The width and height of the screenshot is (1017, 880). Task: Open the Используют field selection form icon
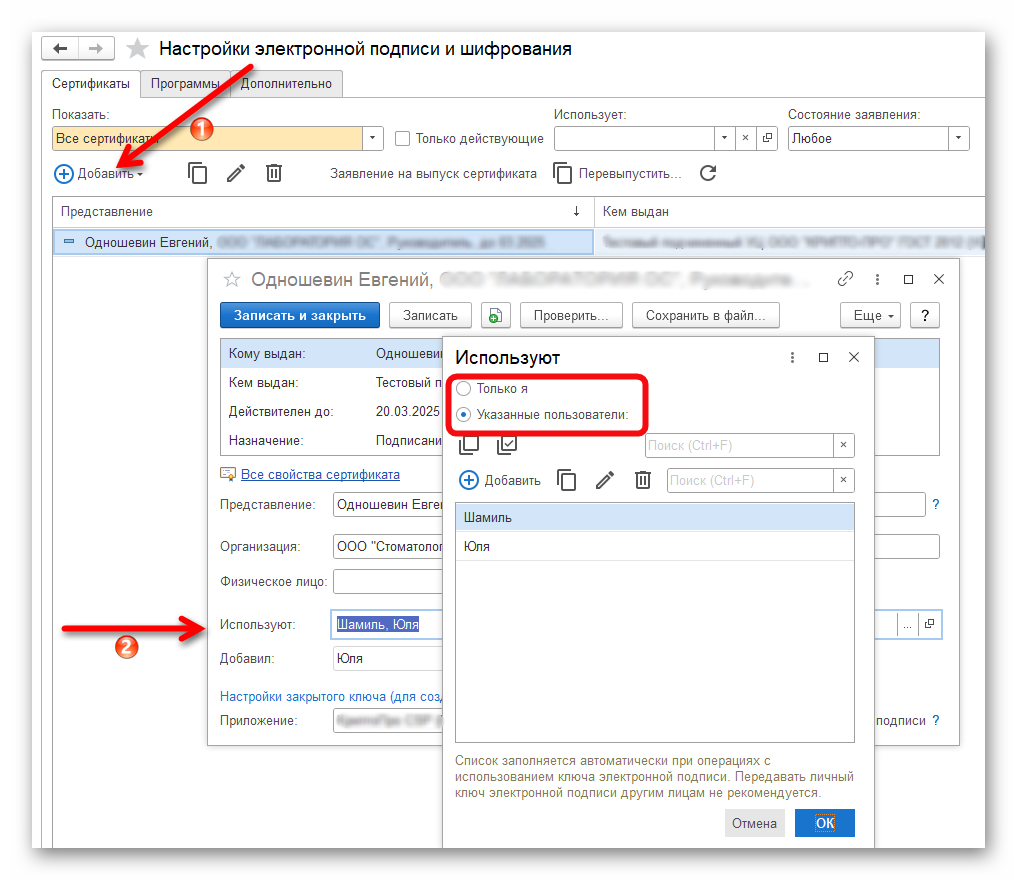tap(929, 624)
